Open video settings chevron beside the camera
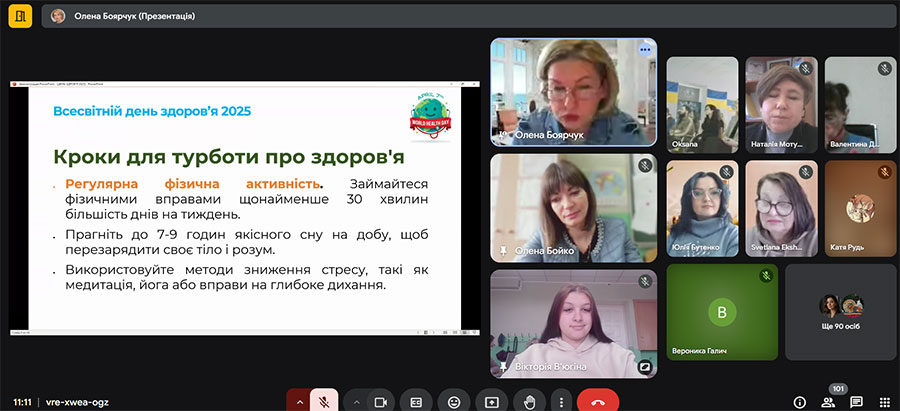Screen dimensions: 900x411 (x=355, y=402)
